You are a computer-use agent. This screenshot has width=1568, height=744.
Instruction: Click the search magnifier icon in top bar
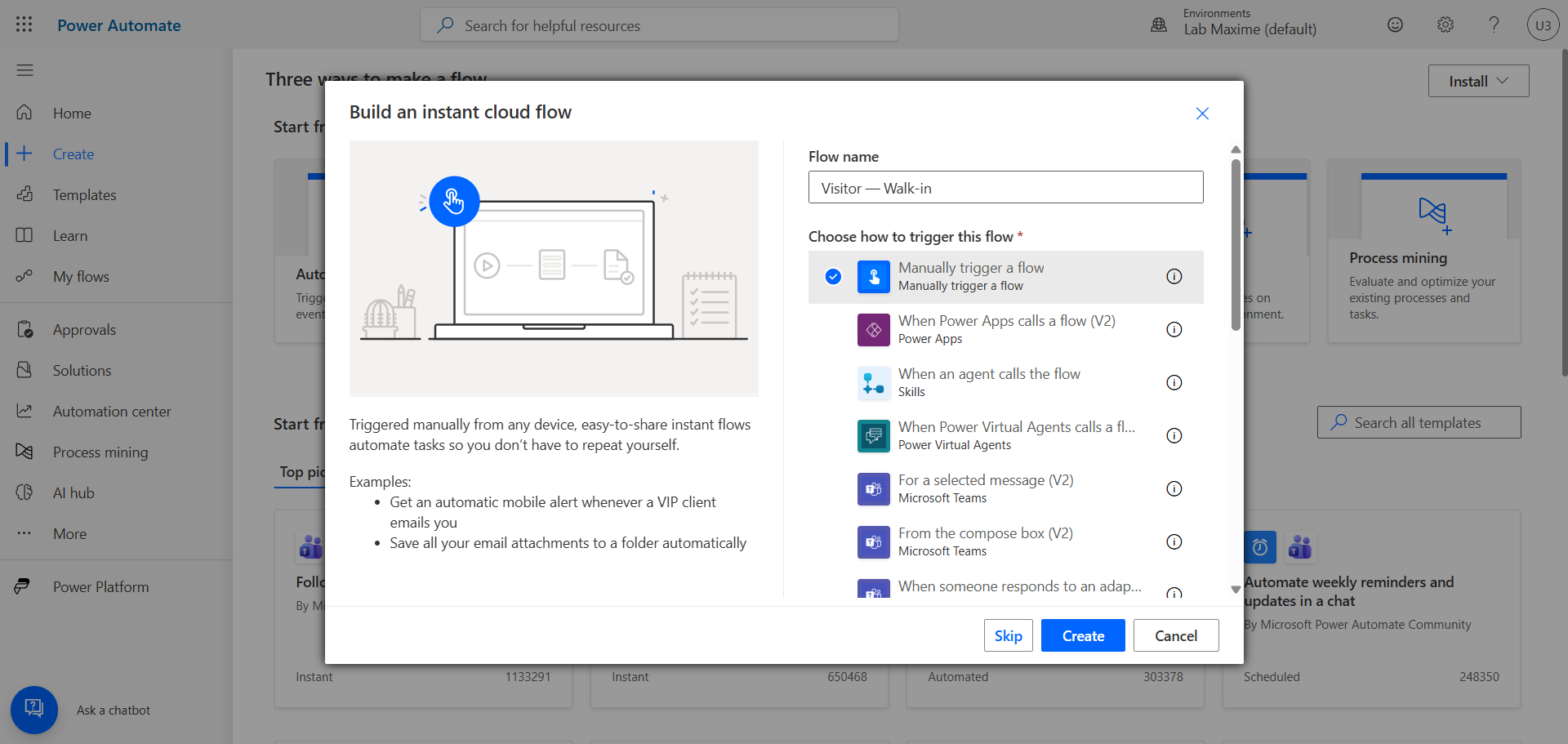click(x=445, y=25)
